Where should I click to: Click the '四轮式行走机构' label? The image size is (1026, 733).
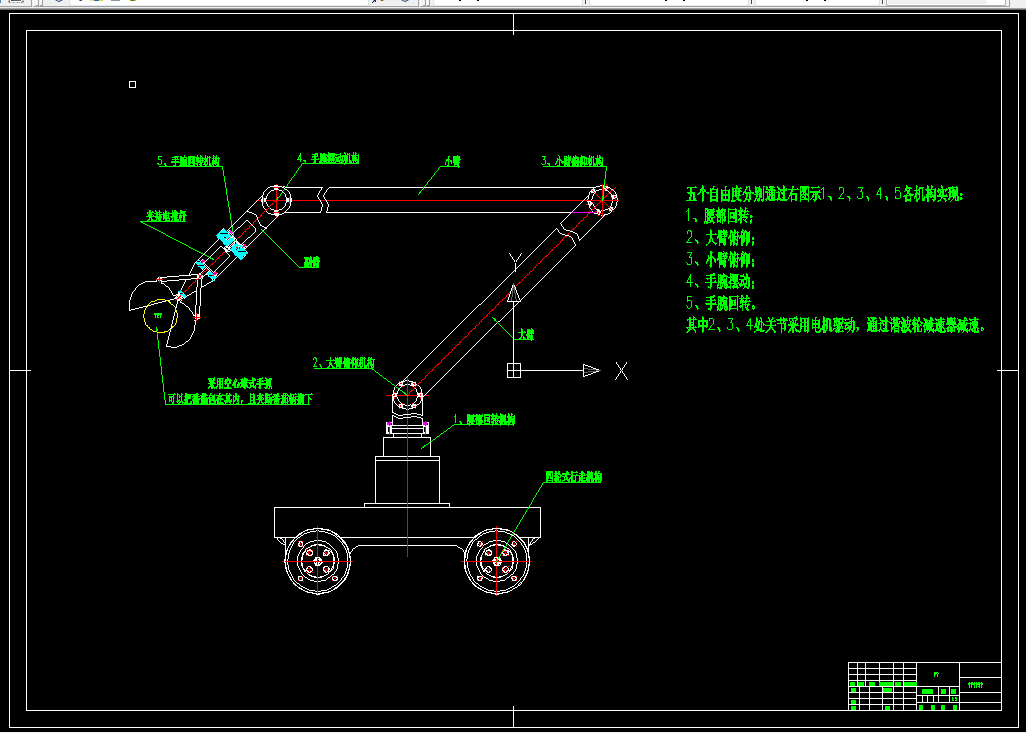coord(574,477)
